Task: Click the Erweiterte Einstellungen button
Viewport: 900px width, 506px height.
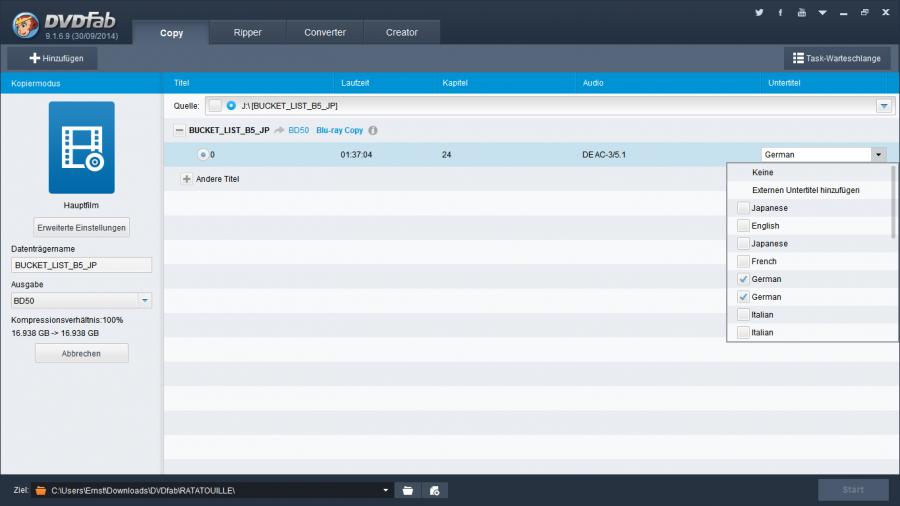Action: (x=82, y=227)
